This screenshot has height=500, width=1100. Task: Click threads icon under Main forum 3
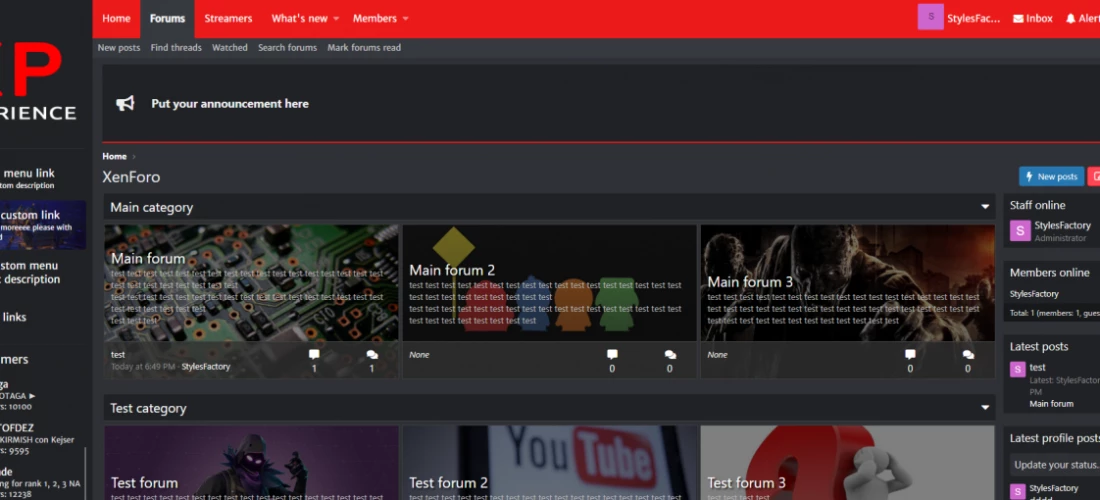click(910, 355)
